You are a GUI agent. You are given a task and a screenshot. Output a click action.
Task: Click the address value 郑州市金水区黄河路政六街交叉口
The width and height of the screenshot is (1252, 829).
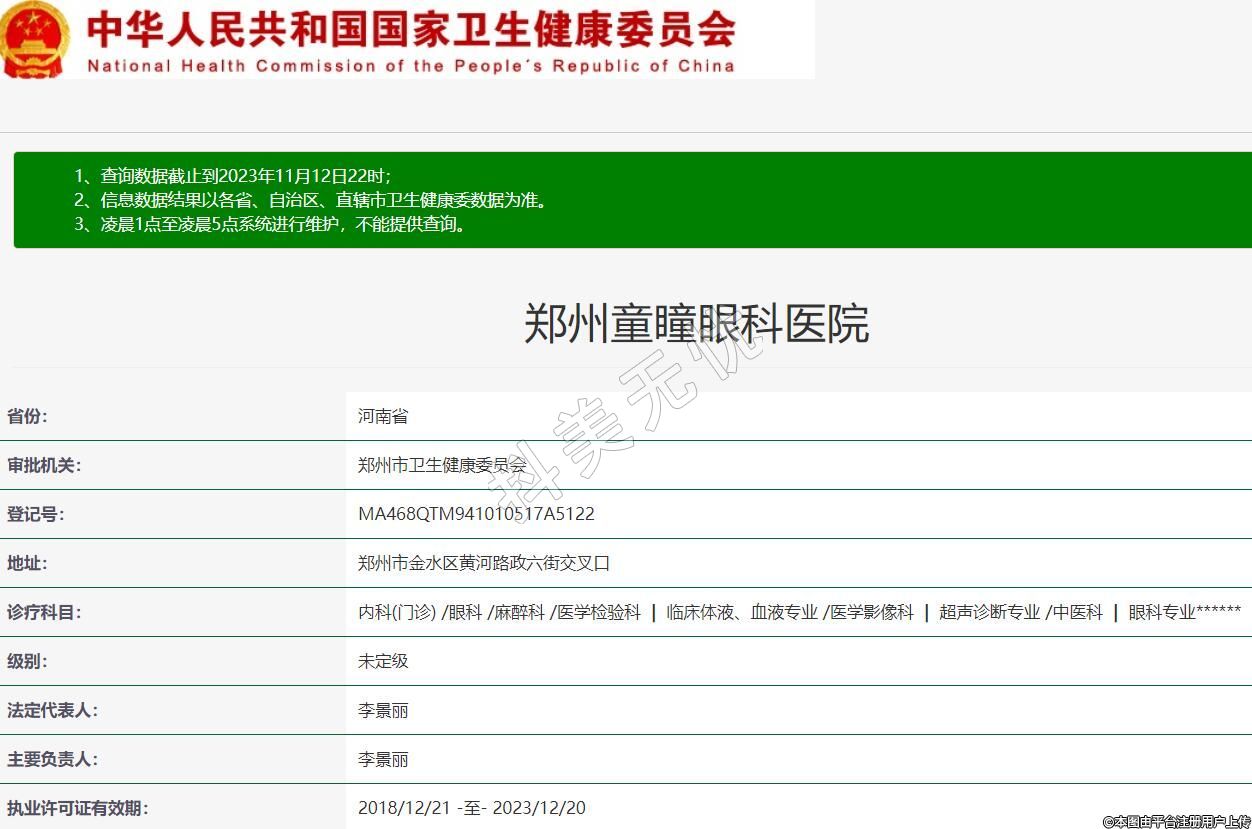coord(484,563)
